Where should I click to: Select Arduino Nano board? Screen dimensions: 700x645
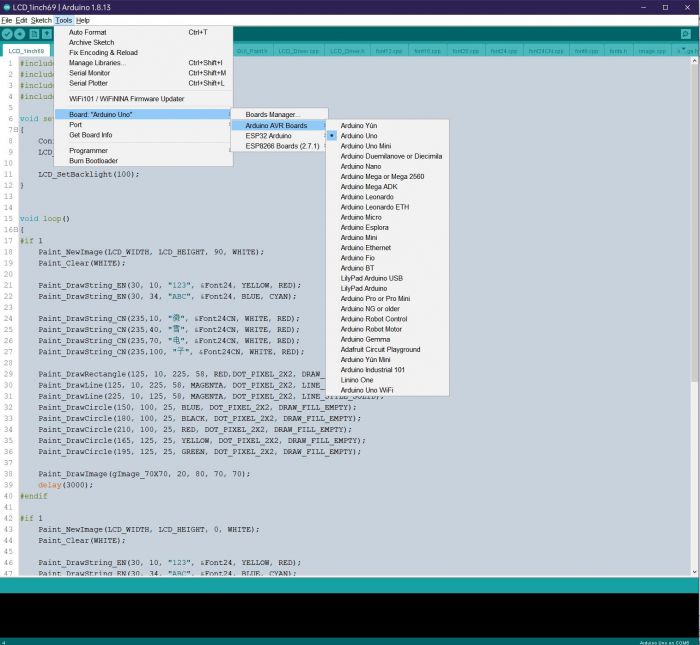pos(388,166)
